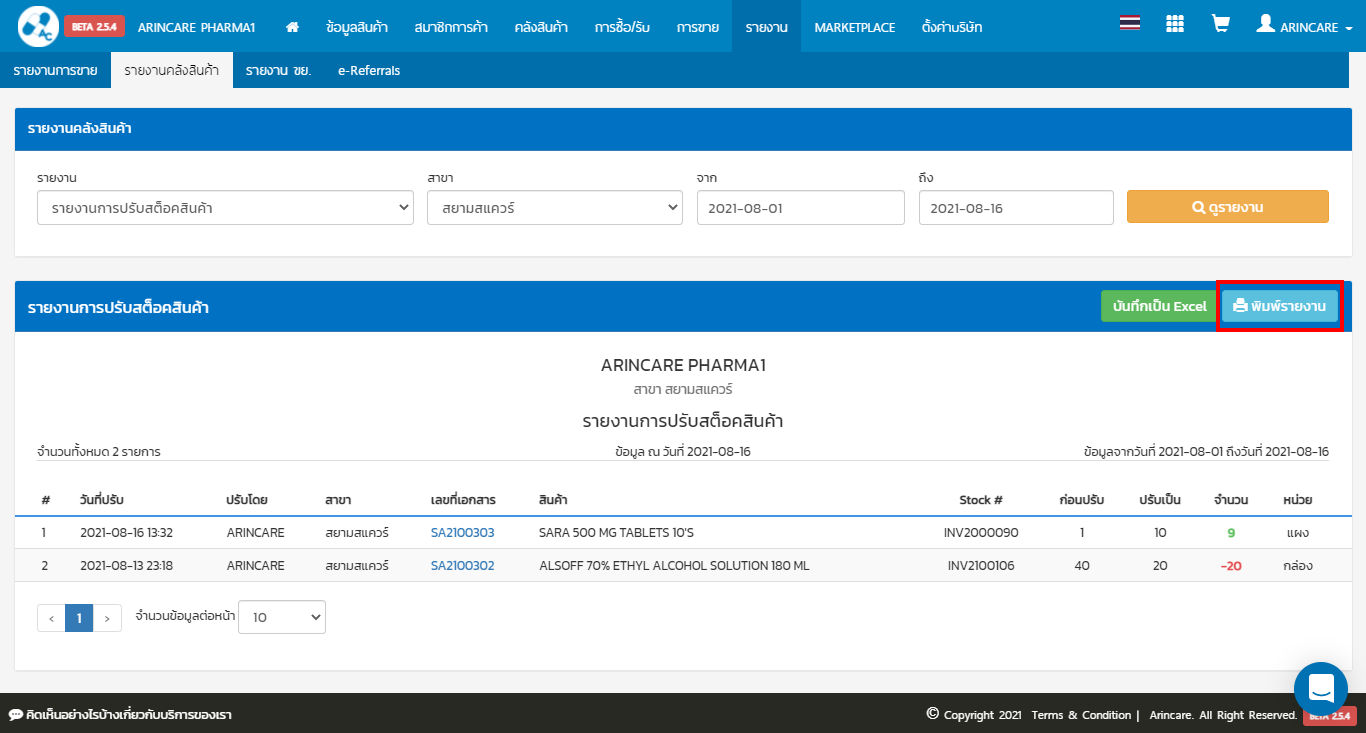Click the BETA 2.5.4 badge in navbar

[x=94, y=27]
